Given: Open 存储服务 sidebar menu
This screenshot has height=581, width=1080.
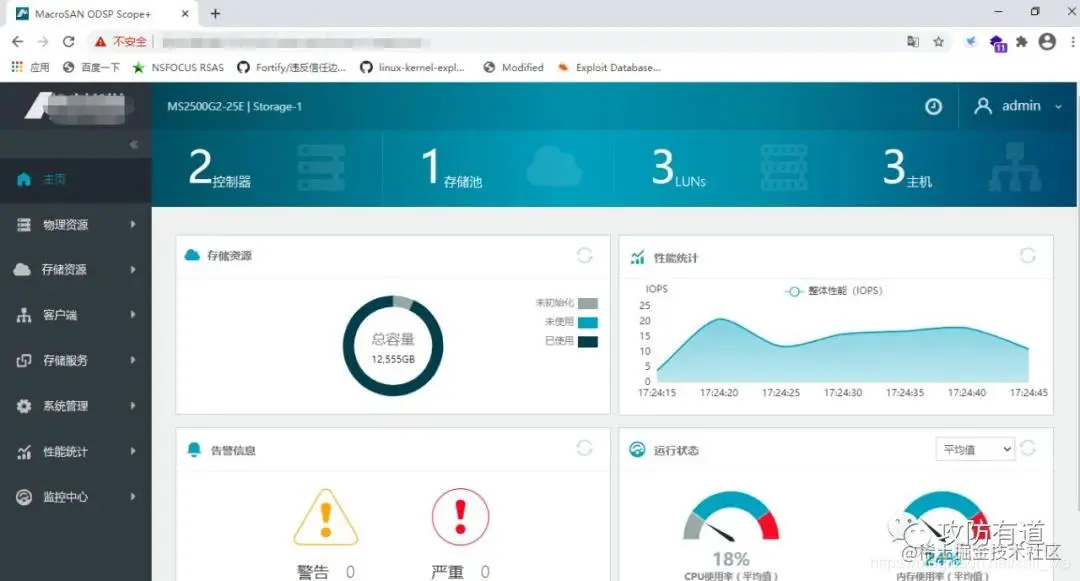Looking at the screenshot, I should pyautogui.click(x=76, y=360).
